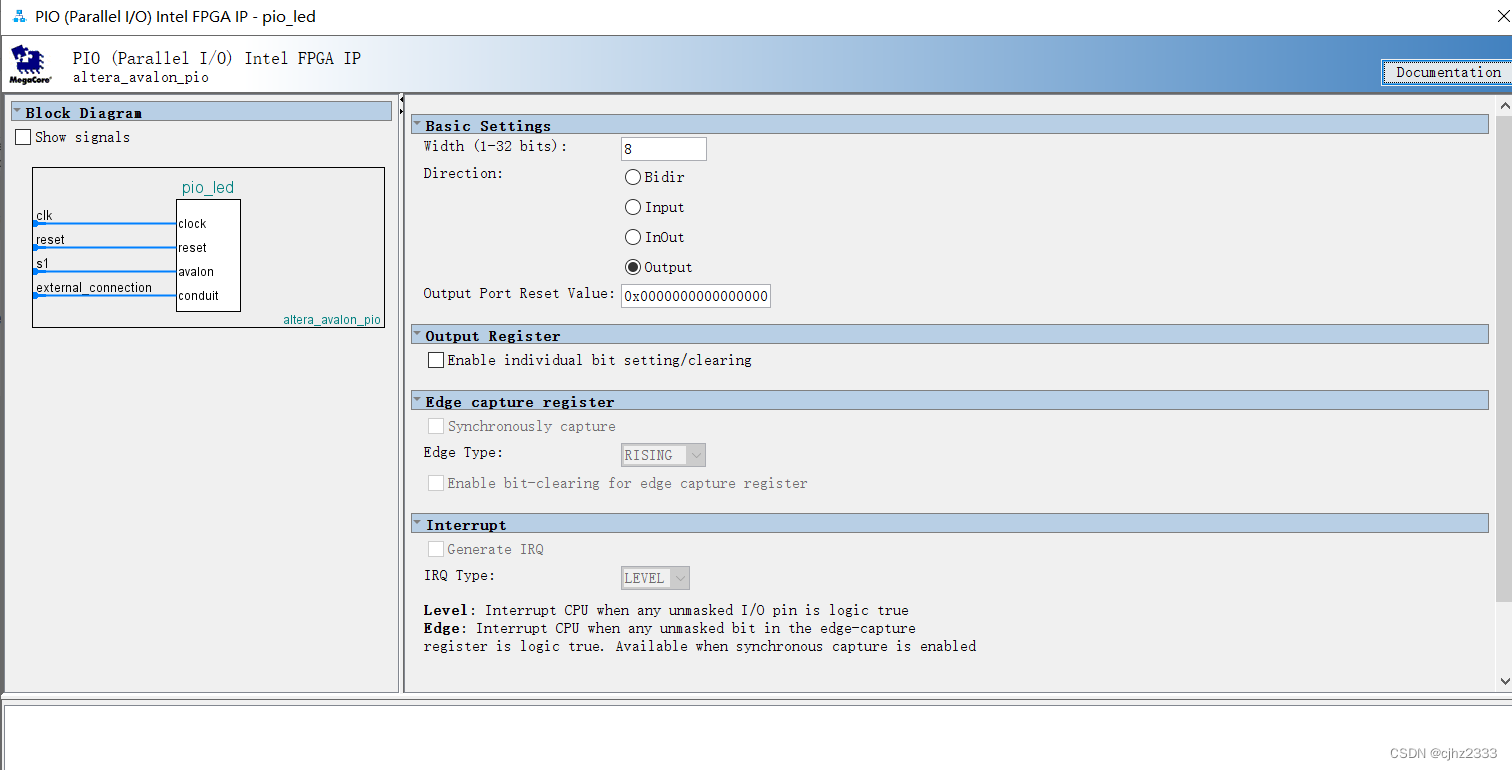Collapse the Block Diagram section
Image resolution: width=1512 pixels, height=770 pixels.
click(x=17, y=112)
